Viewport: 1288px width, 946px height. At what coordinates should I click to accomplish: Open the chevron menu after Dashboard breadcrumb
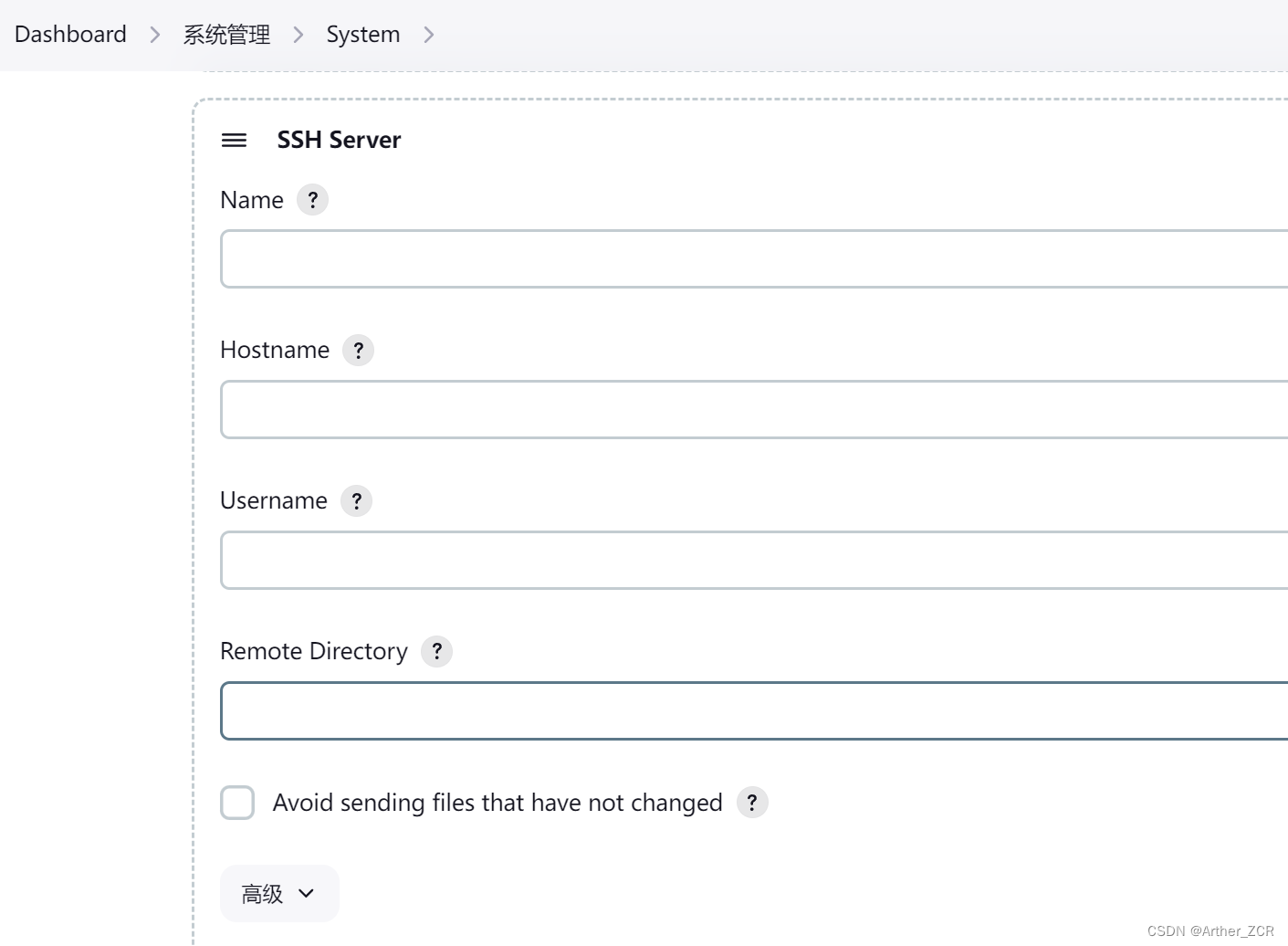(x=155, y=35)
